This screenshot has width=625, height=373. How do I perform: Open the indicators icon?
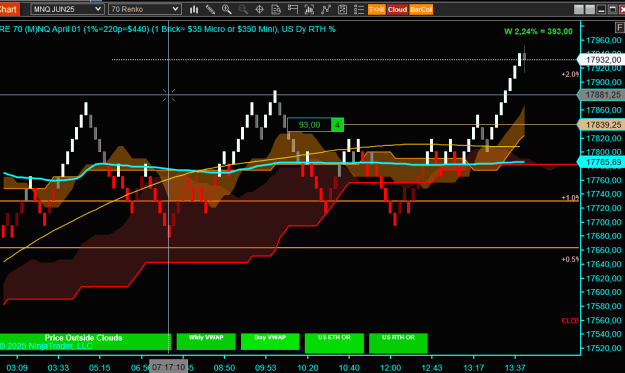click(326, 9)
